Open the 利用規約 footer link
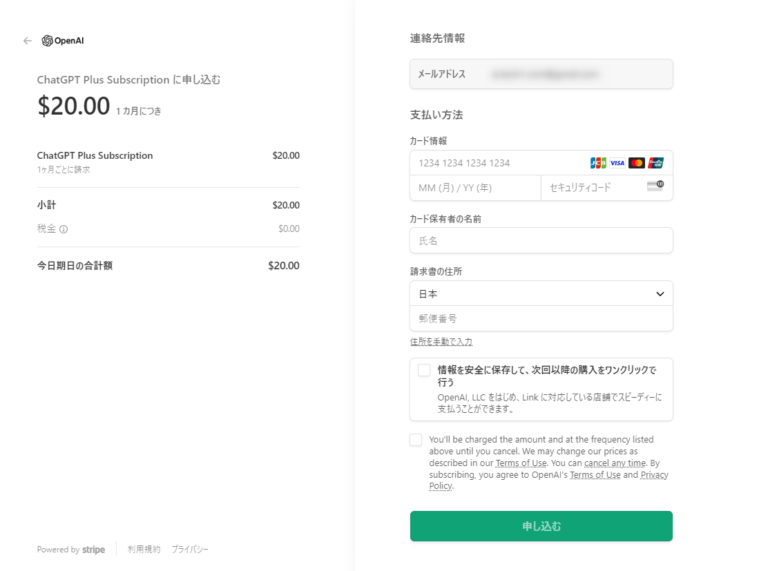Viewport: 768px width, 571px height. [143, 550]
